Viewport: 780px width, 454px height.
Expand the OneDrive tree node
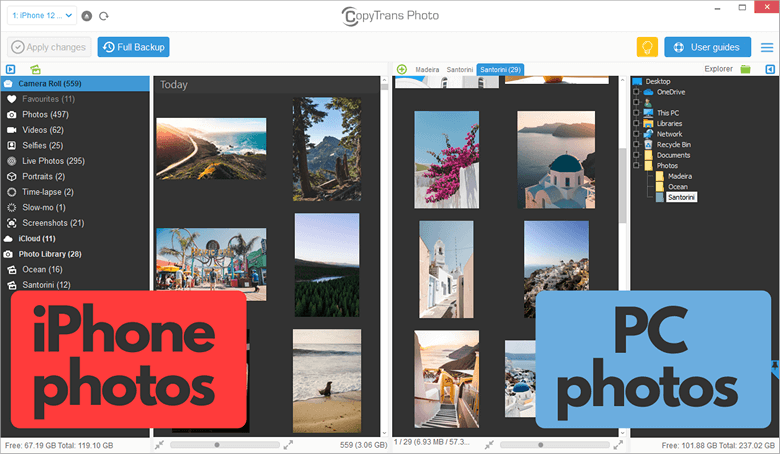636,92
